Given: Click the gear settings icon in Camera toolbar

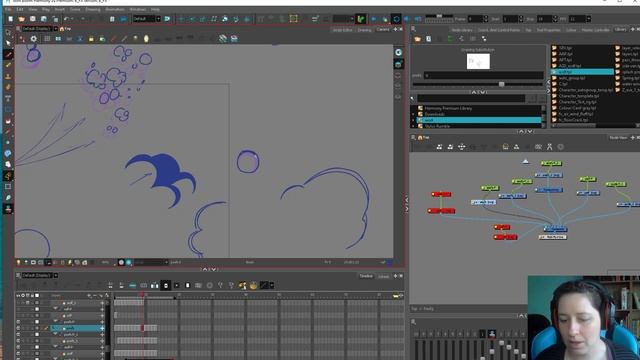Looking at the screenshot, I should (33, 39).
